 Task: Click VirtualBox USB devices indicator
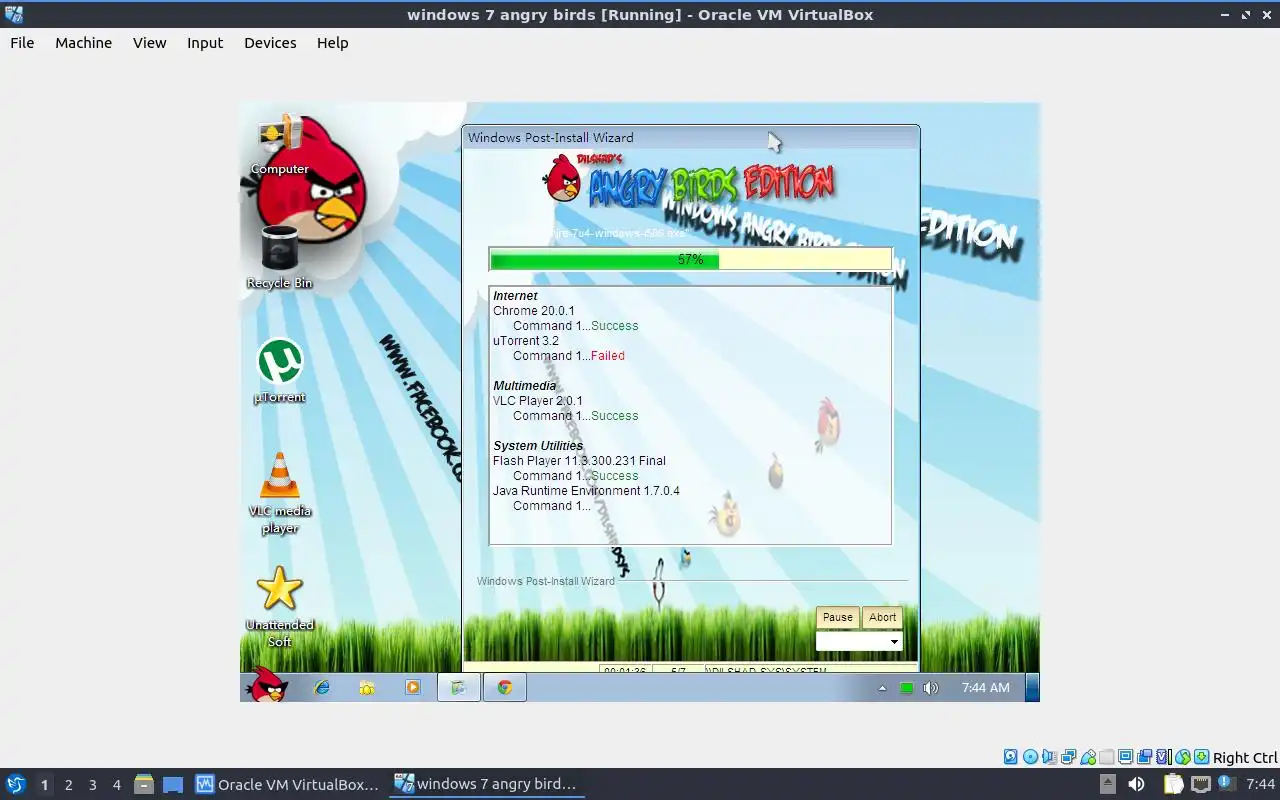[x=1088, y=757]
